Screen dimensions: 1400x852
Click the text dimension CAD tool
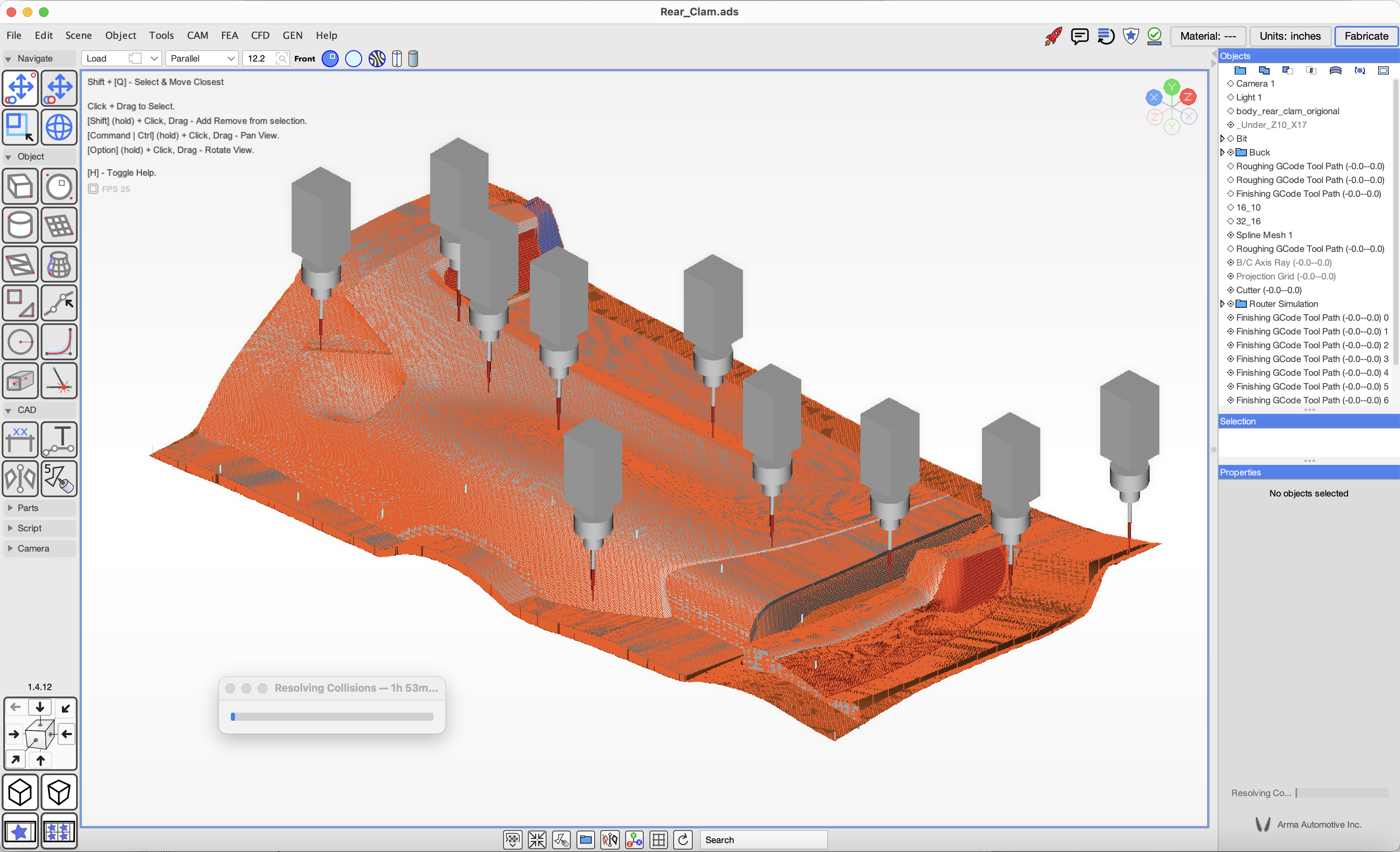(x=59, y=439)
